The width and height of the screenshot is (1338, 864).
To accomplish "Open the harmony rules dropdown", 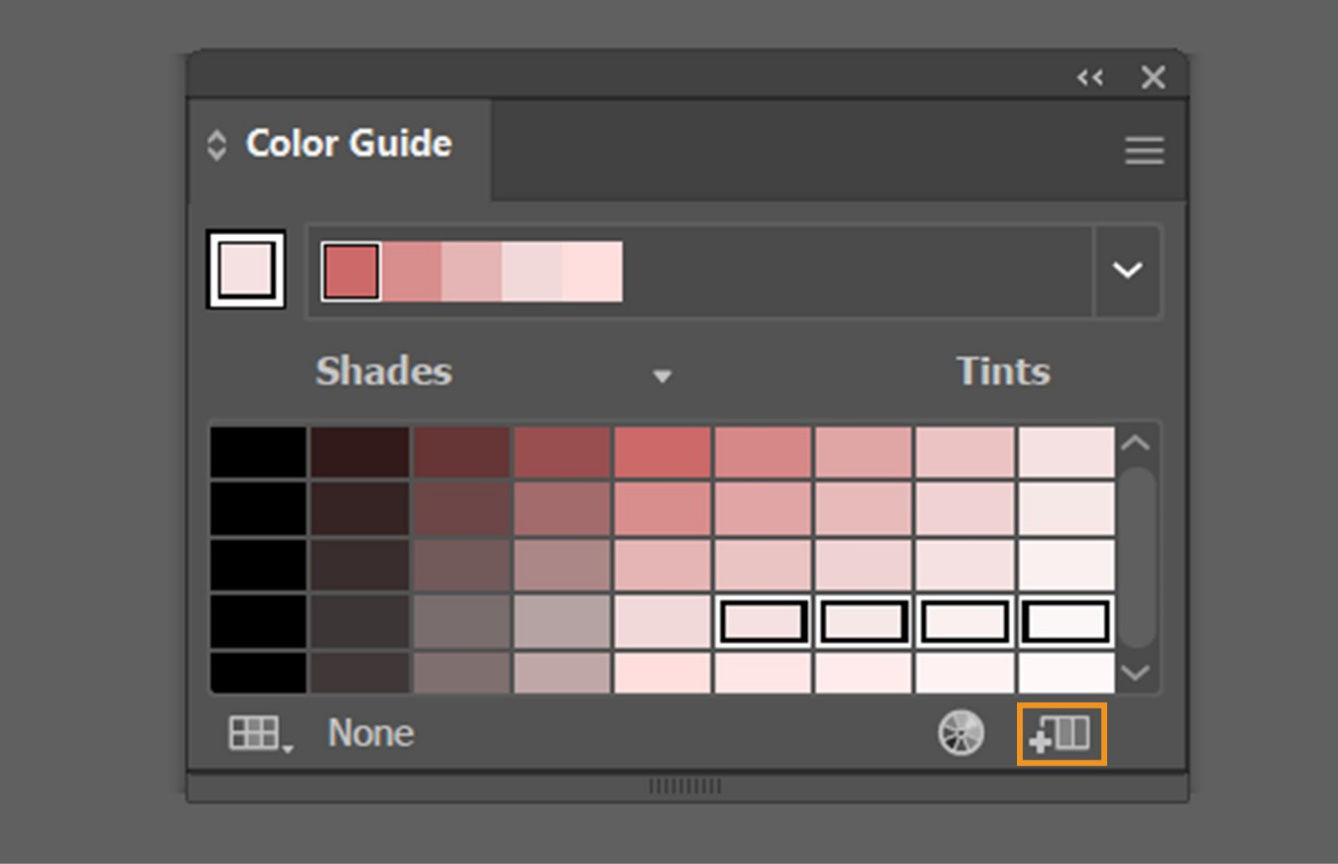I will click(x=1126, y=270).
